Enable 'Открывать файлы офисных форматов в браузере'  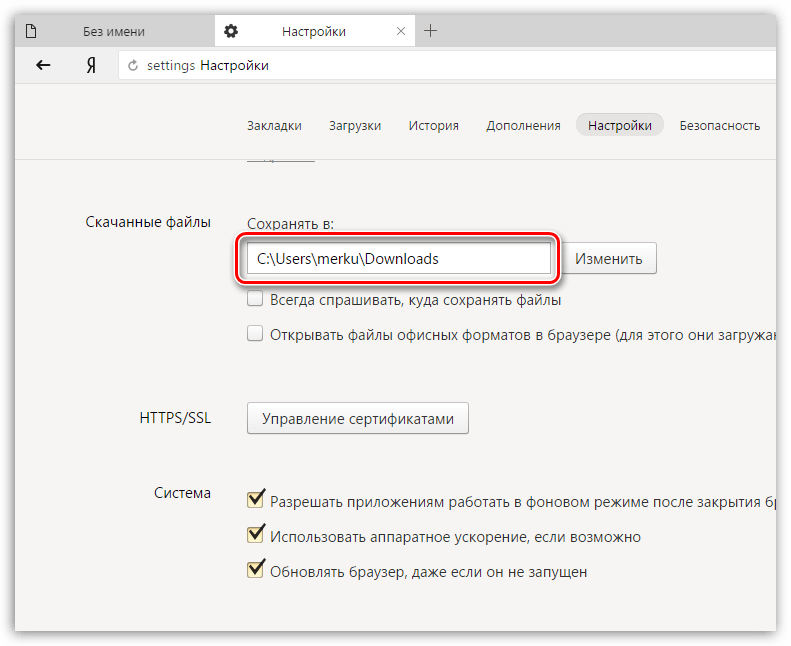pyautogui.click(x=255, y=333)
